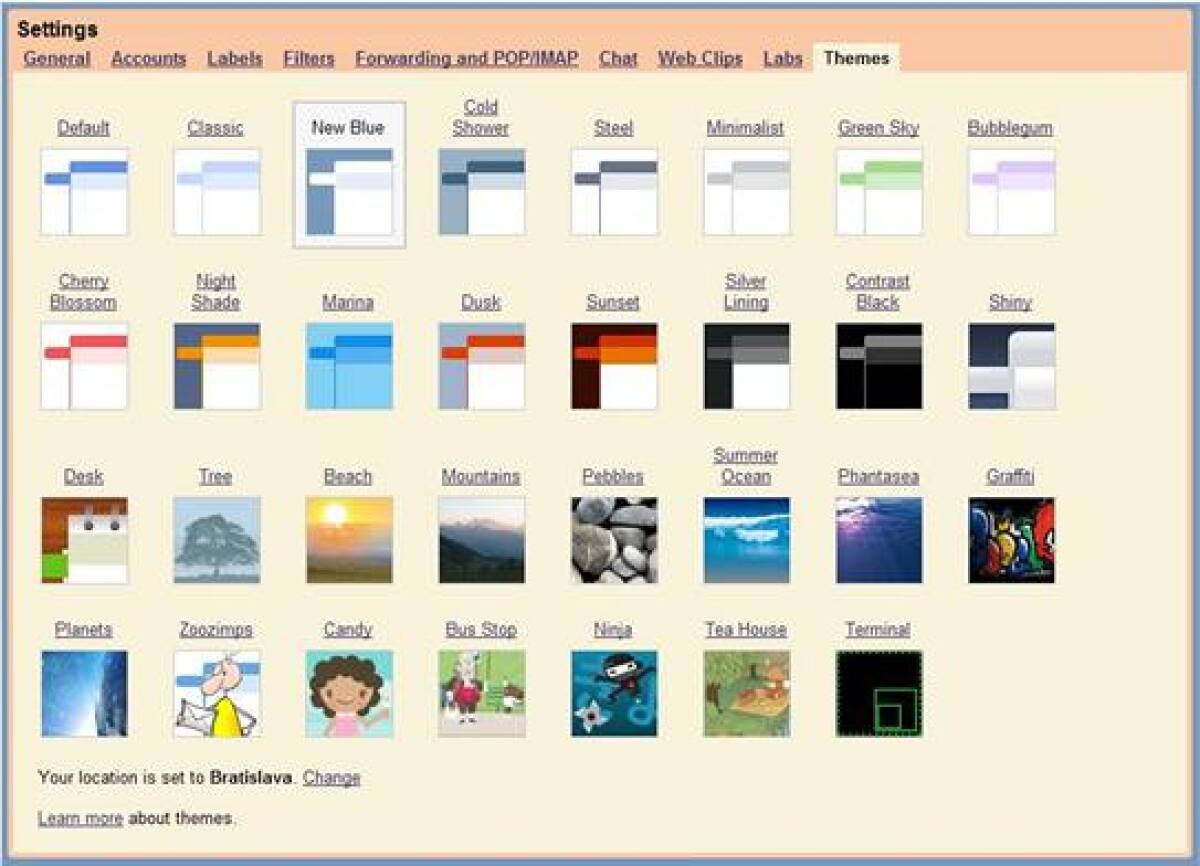This screenshot has height=866, width=1200.
Task: Click the Graffiti theme name link
Action: (1010, 476)
